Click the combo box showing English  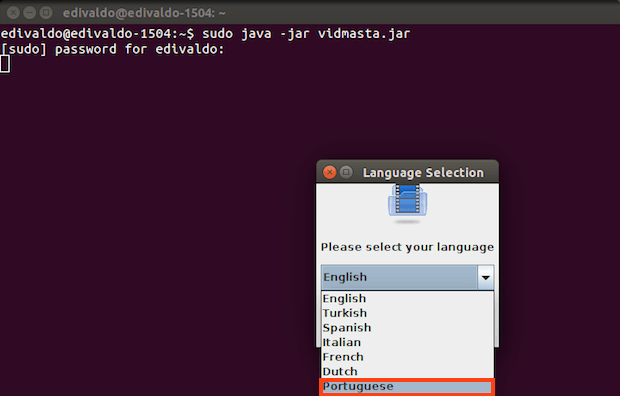pos(408,277)
